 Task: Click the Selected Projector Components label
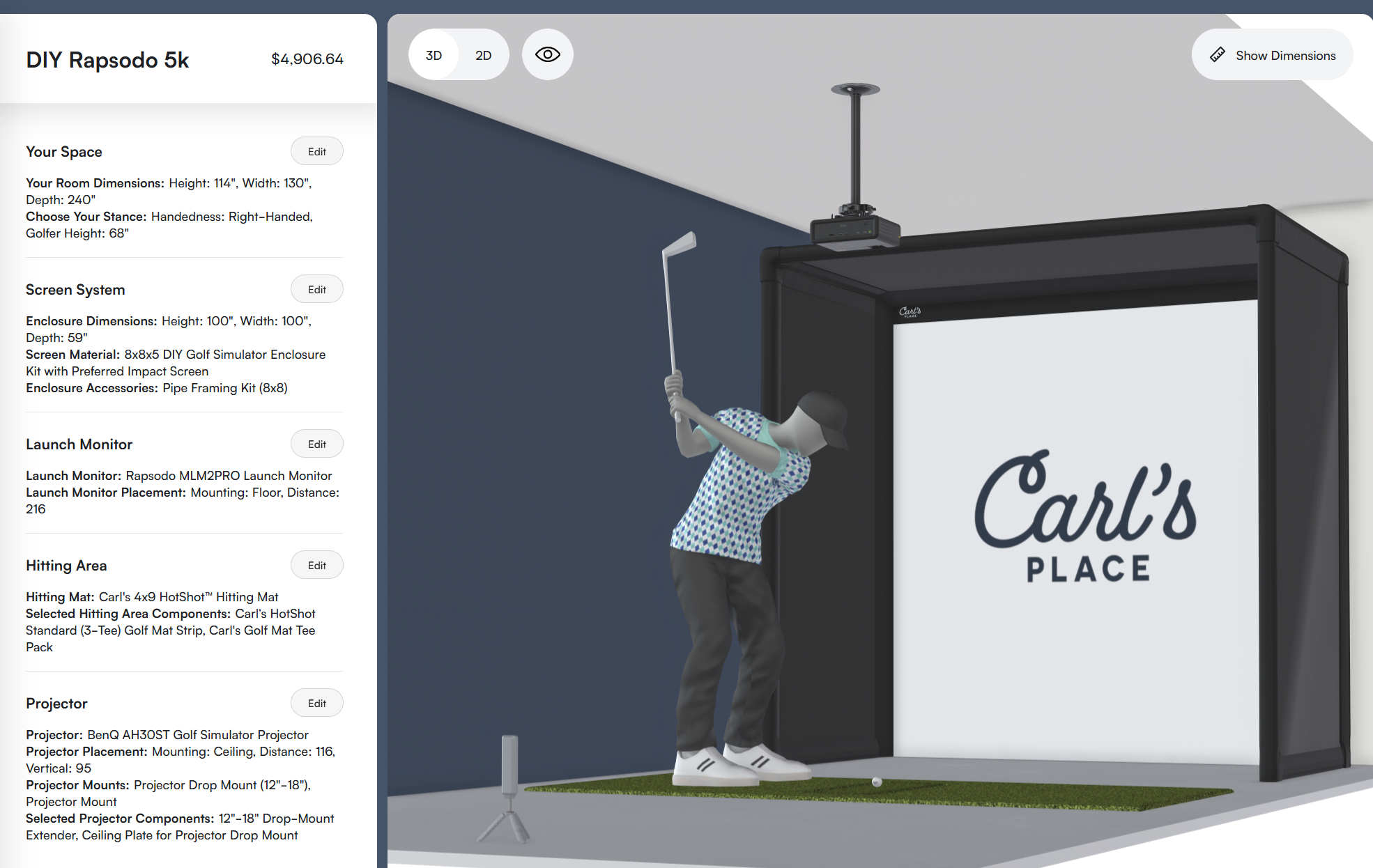[120, 819]
